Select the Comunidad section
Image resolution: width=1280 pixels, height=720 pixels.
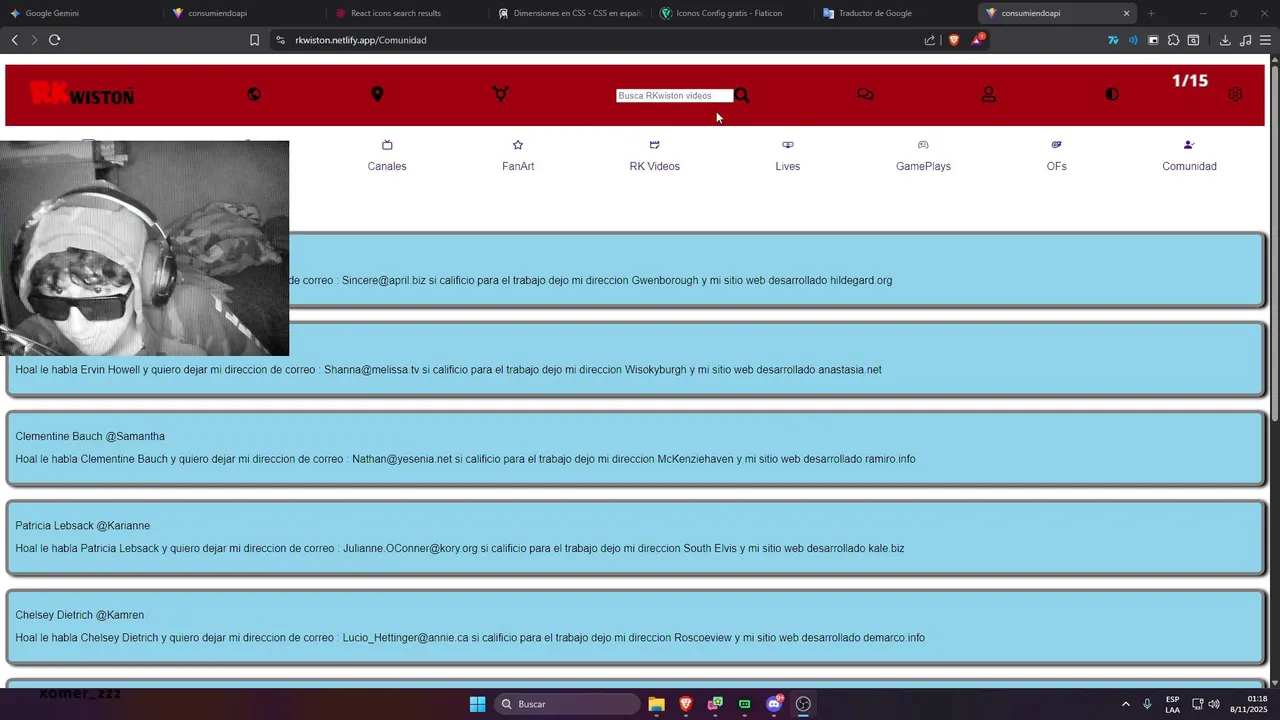[1189, 156]
